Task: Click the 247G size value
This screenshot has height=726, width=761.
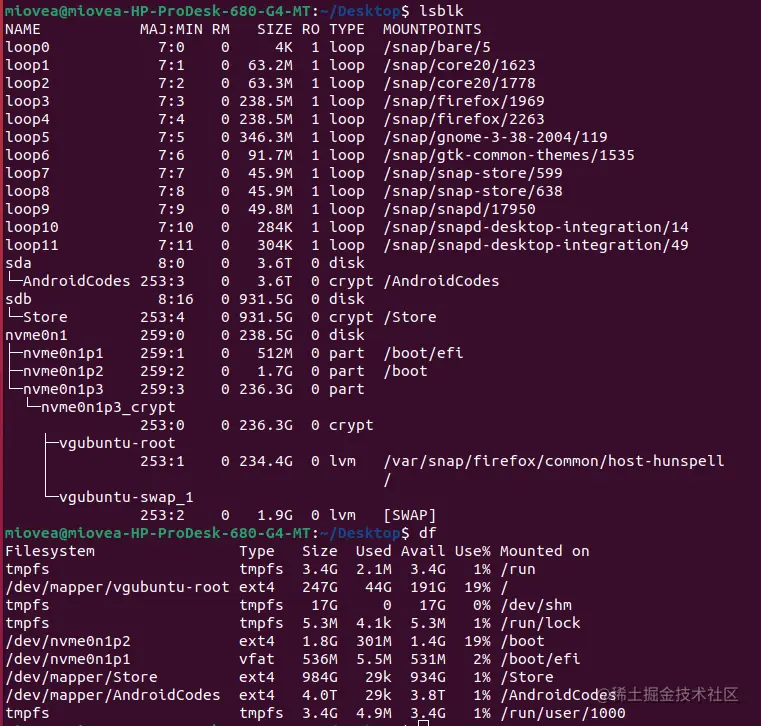Action: click(320, 587)
